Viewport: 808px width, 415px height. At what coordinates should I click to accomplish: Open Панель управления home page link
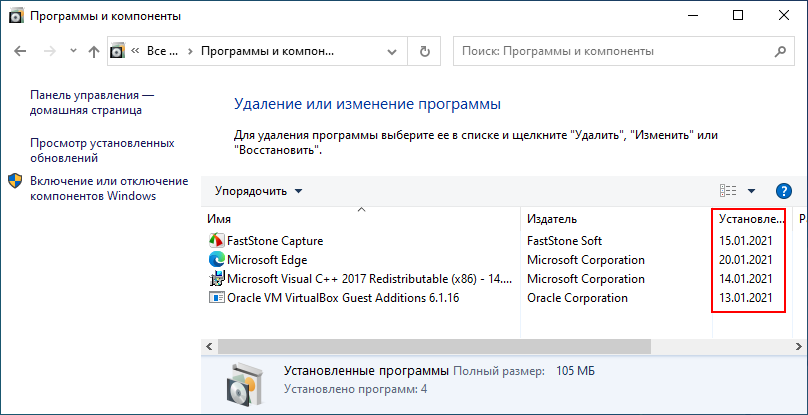point(92,103)
